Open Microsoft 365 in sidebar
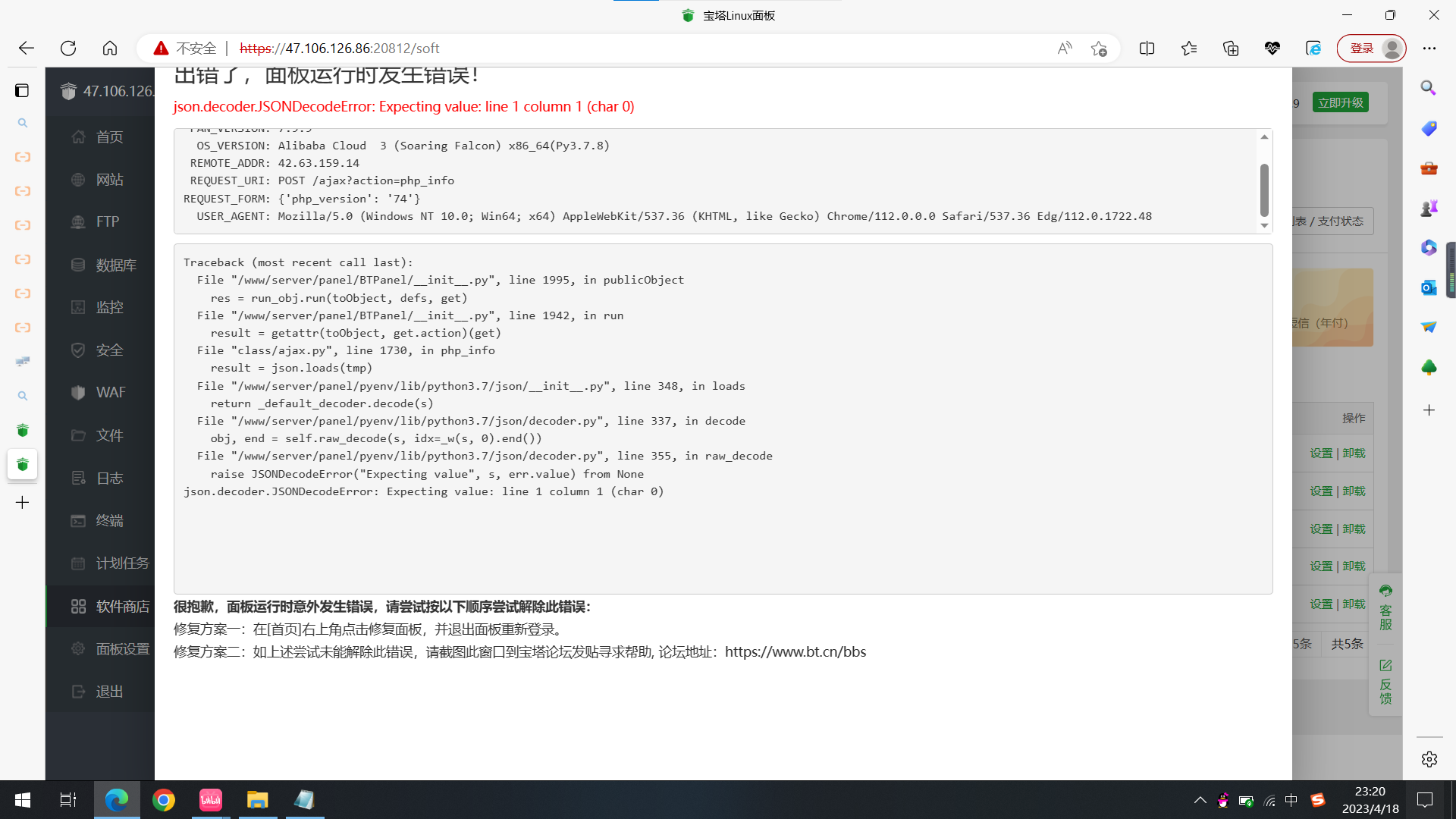The height and width of the screenshot is (819, 1456). (x=1429, y=247)
